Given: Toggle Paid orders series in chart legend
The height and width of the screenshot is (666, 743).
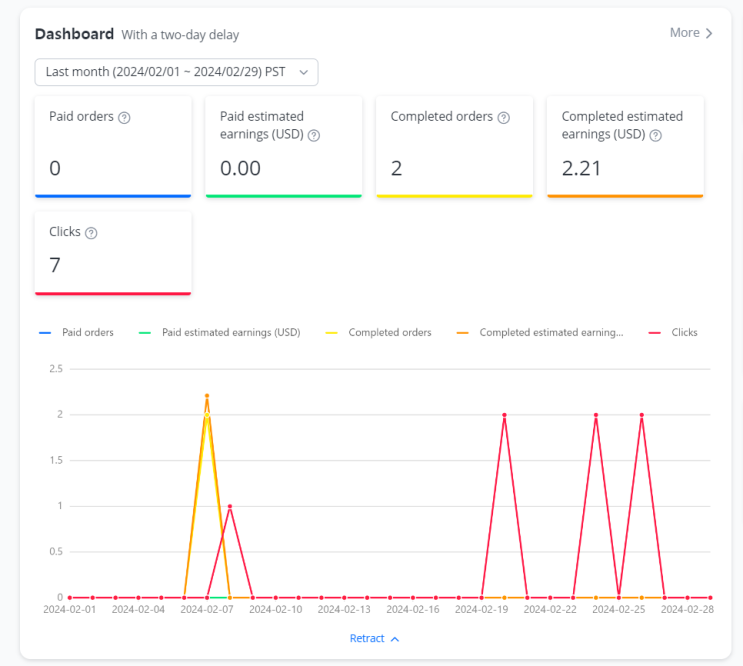Looking at the screenshot, I should click(x=76, y=333).
